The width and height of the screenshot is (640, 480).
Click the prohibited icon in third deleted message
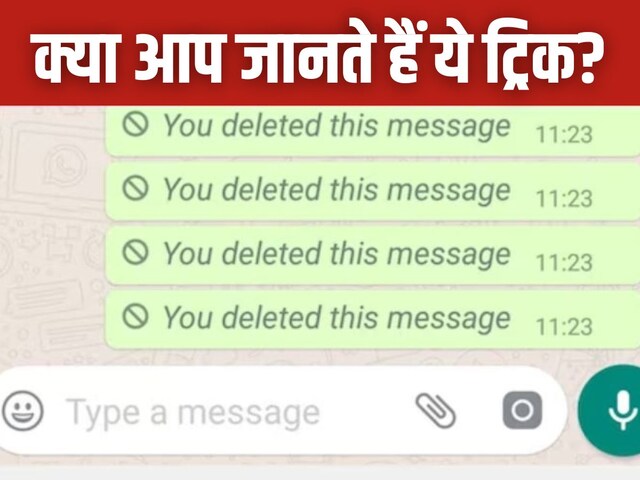coord(135,252)
